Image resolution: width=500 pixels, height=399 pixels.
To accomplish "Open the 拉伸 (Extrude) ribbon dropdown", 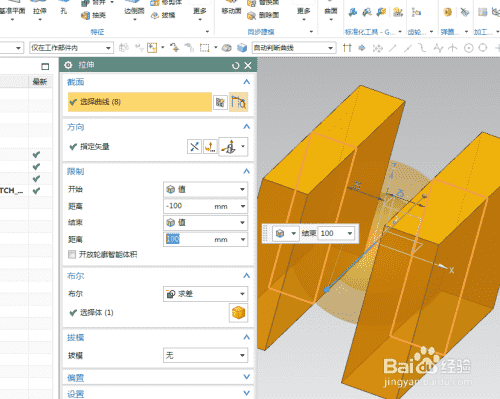I will pos(40,19).
